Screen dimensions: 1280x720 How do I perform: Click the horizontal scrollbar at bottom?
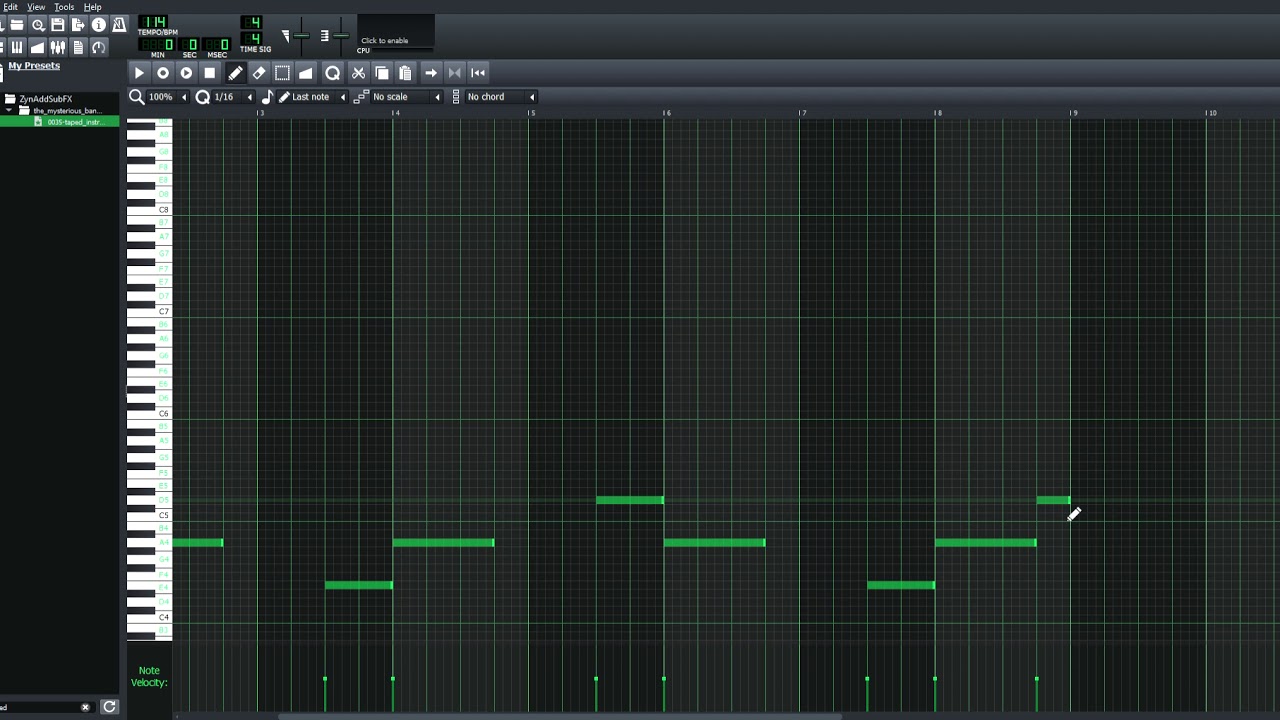click(558, 716)
